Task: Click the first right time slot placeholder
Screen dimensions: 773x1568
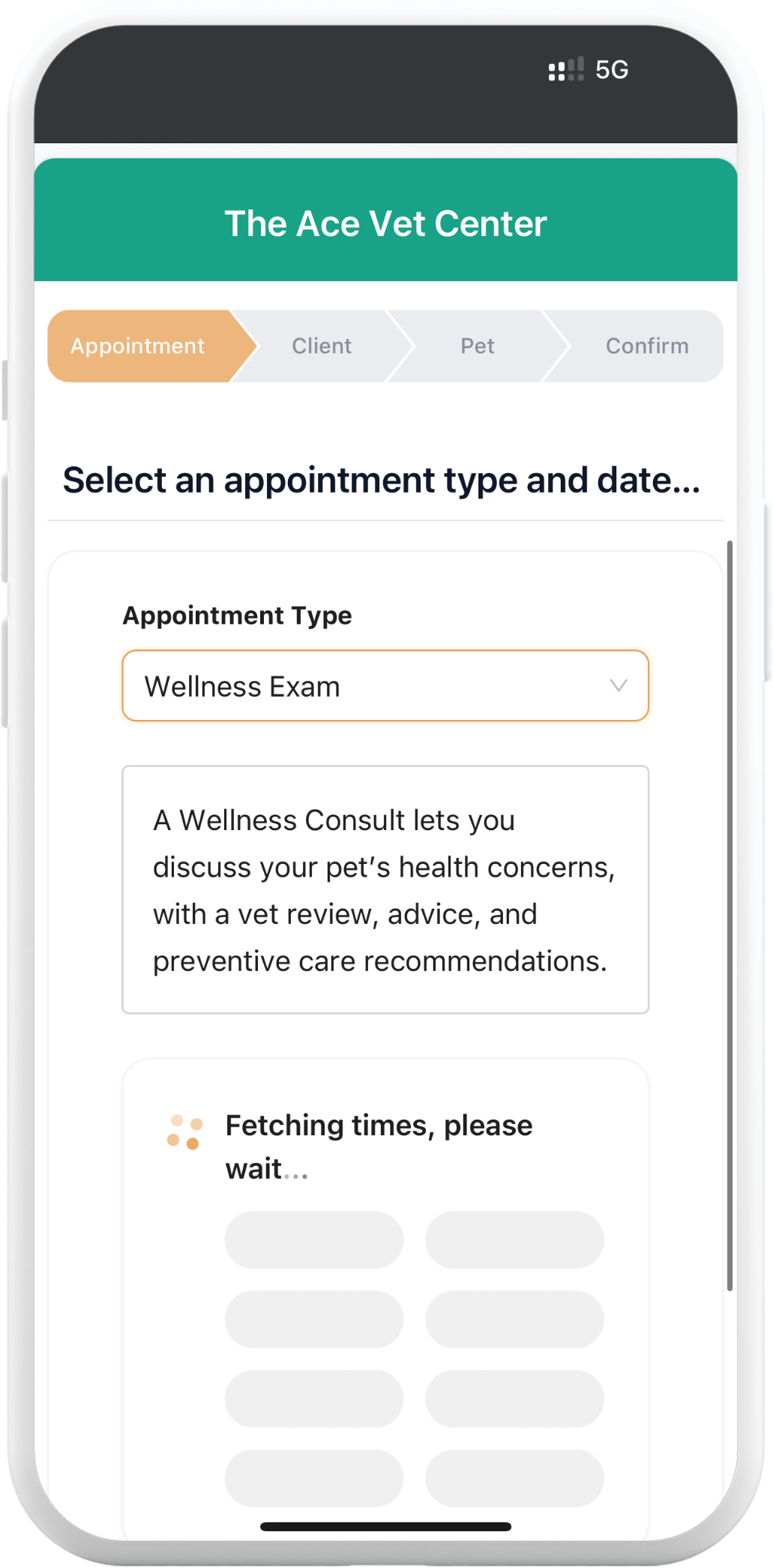Action: pos(514,1240)
